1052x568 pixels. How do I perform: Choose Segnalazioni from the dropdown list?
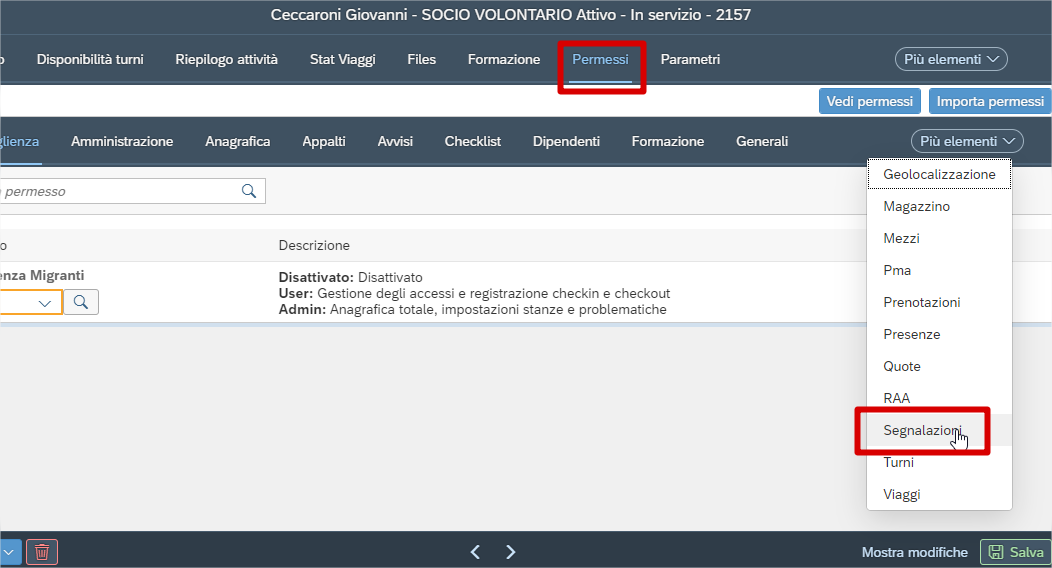(x=939, y=431)
